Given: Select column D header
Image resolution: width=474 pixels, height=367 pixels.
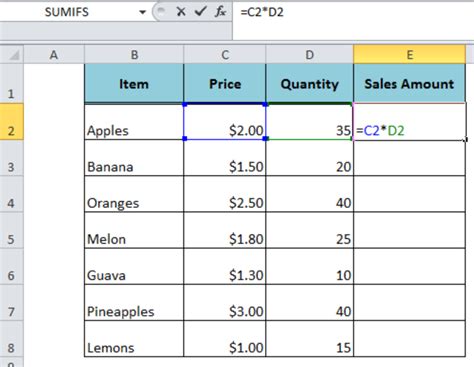Looking at the screenshot, I should coord(310,55).
